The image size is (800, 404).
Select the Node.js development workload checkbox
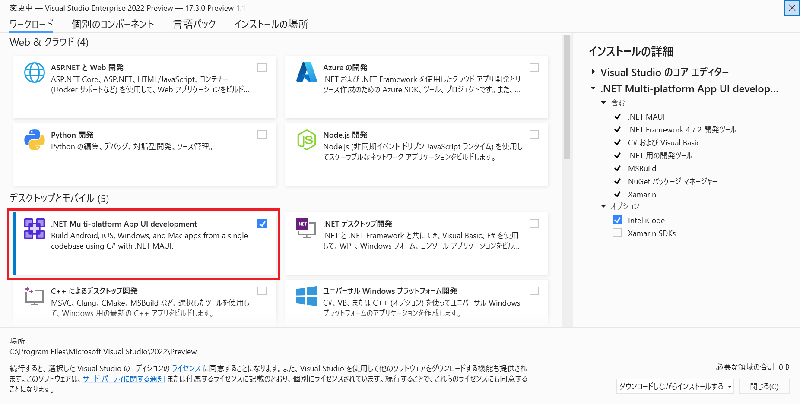pos(534,135)
